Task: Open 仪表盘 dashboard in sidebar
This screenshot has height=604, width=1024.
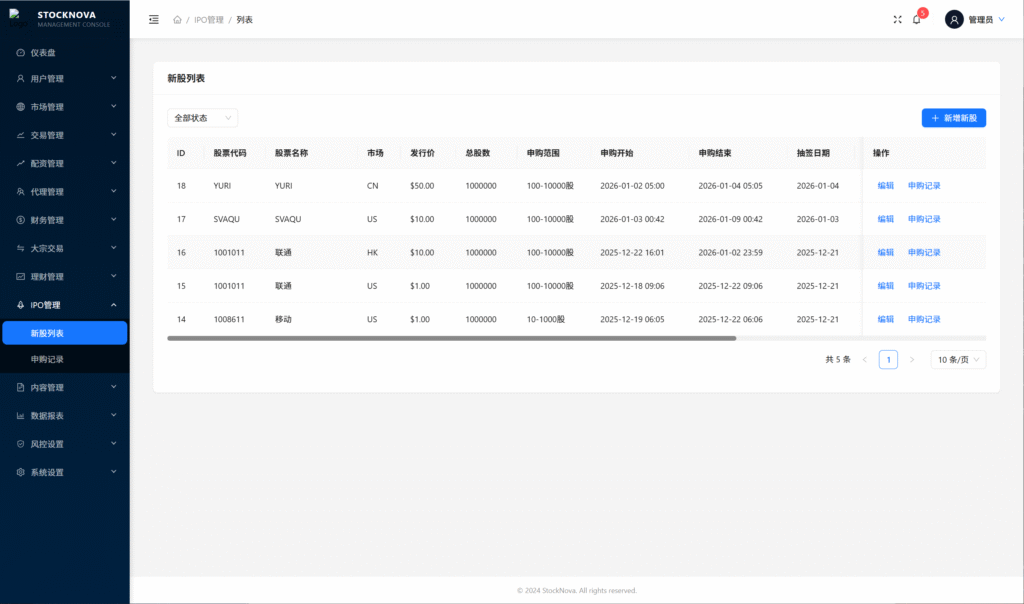Action: coord(43,52)
